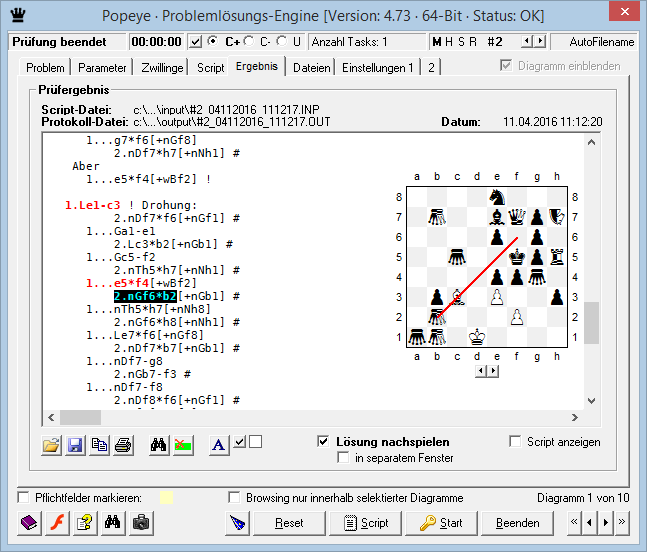Click the bottom-row binoculars search icon

coord(113,523)
